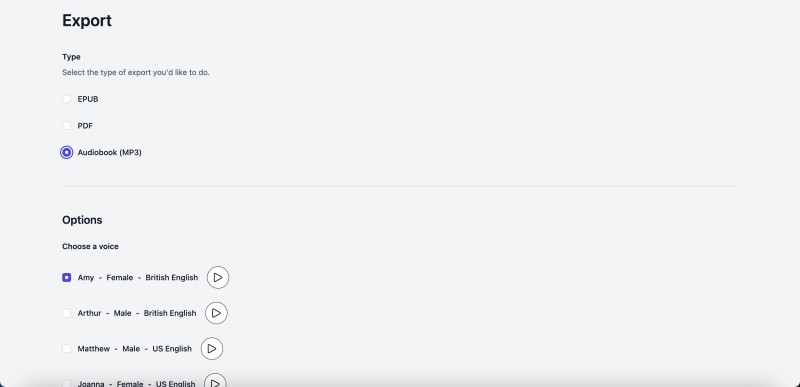Tick the Arthur voice checkbox

click(x=66, y=313)
